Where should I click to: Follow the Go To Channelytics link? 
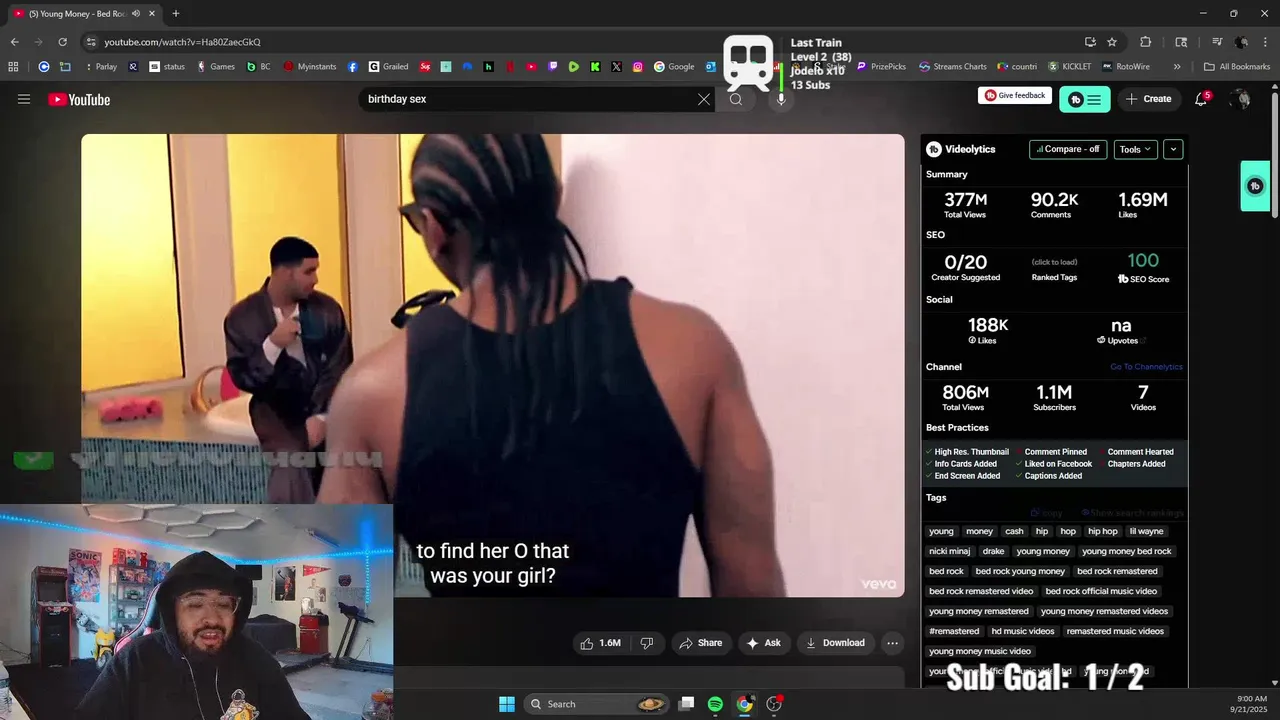pos(1146,367)
